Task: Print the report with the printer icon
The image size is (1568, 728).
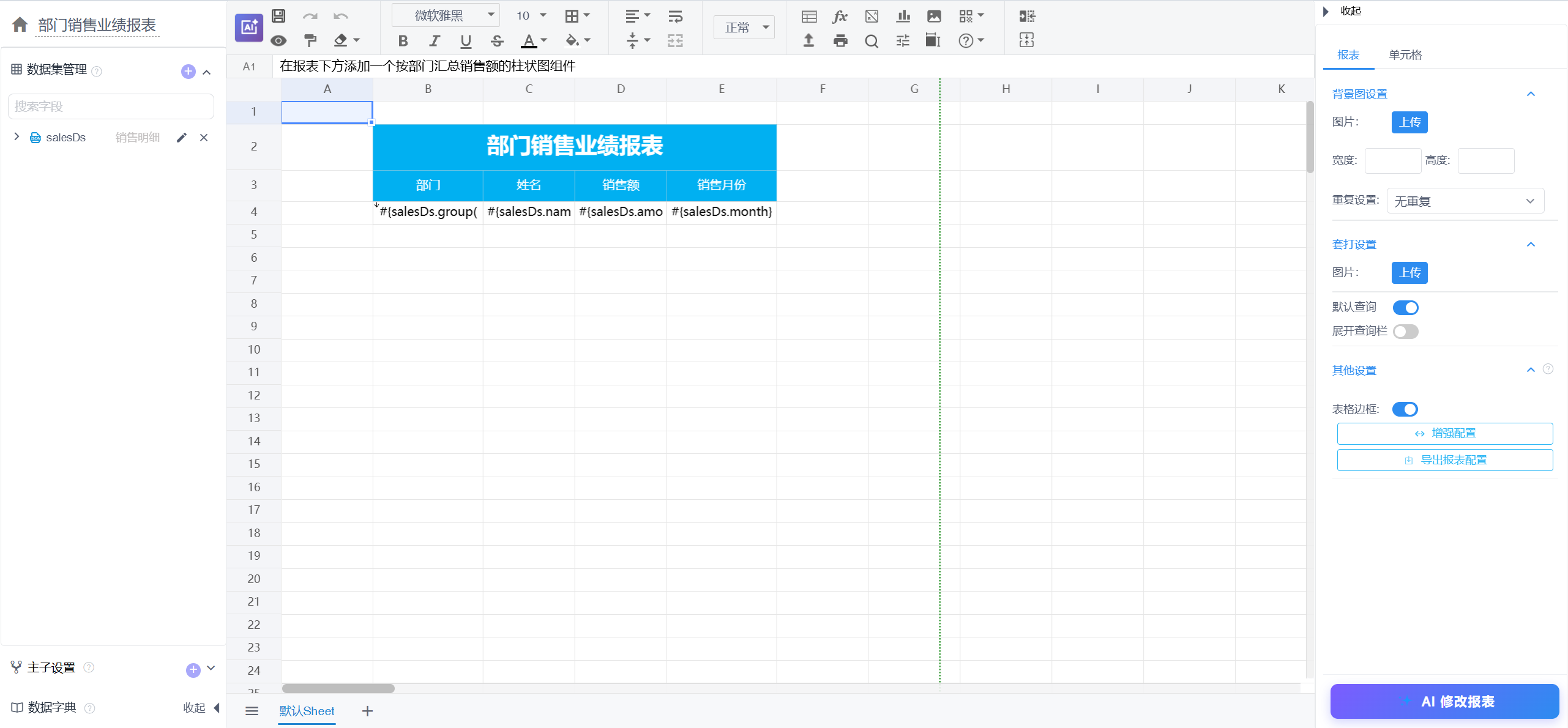Action: point(840,41)
